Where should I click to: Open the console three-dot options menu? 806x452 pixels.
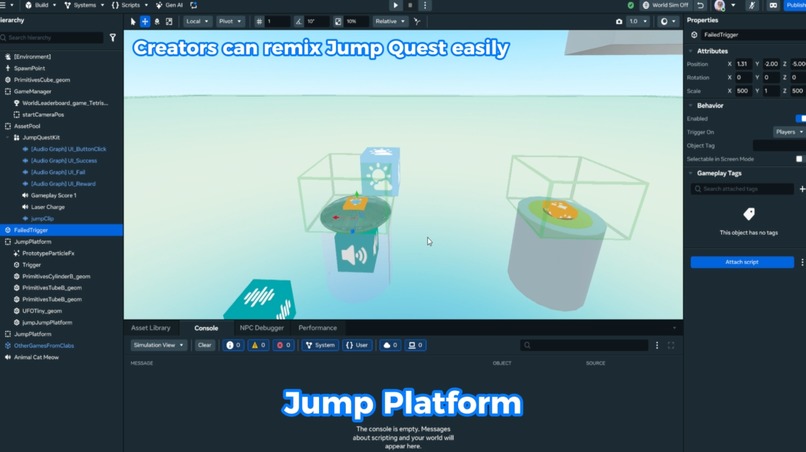pos(657,346)
